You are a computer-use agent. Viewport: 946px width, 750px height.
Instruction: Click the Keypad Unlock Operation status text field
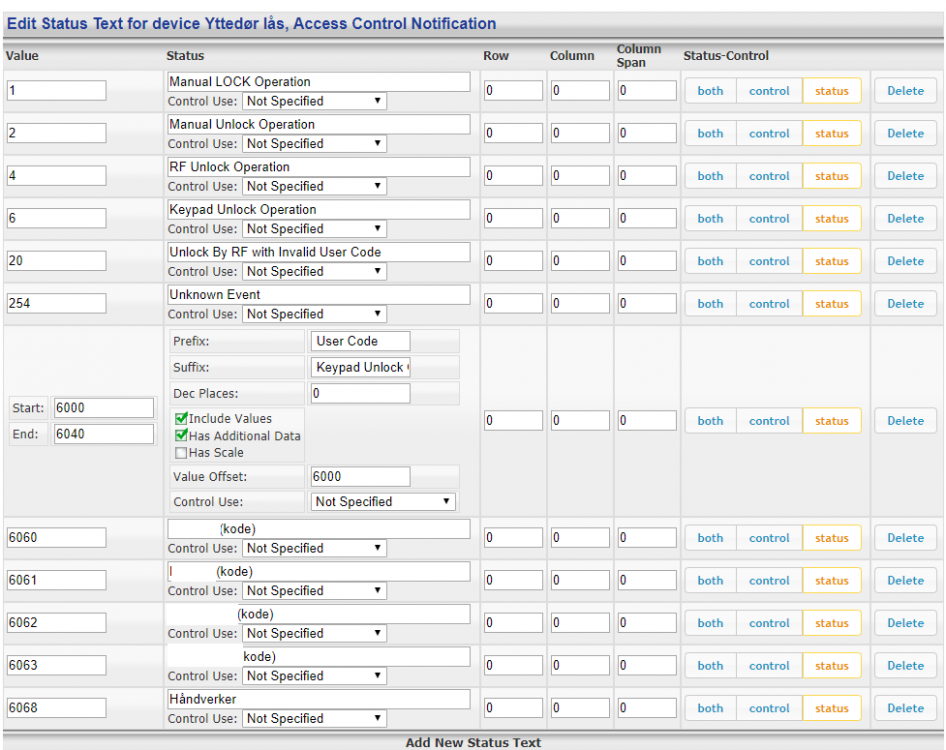318,209
